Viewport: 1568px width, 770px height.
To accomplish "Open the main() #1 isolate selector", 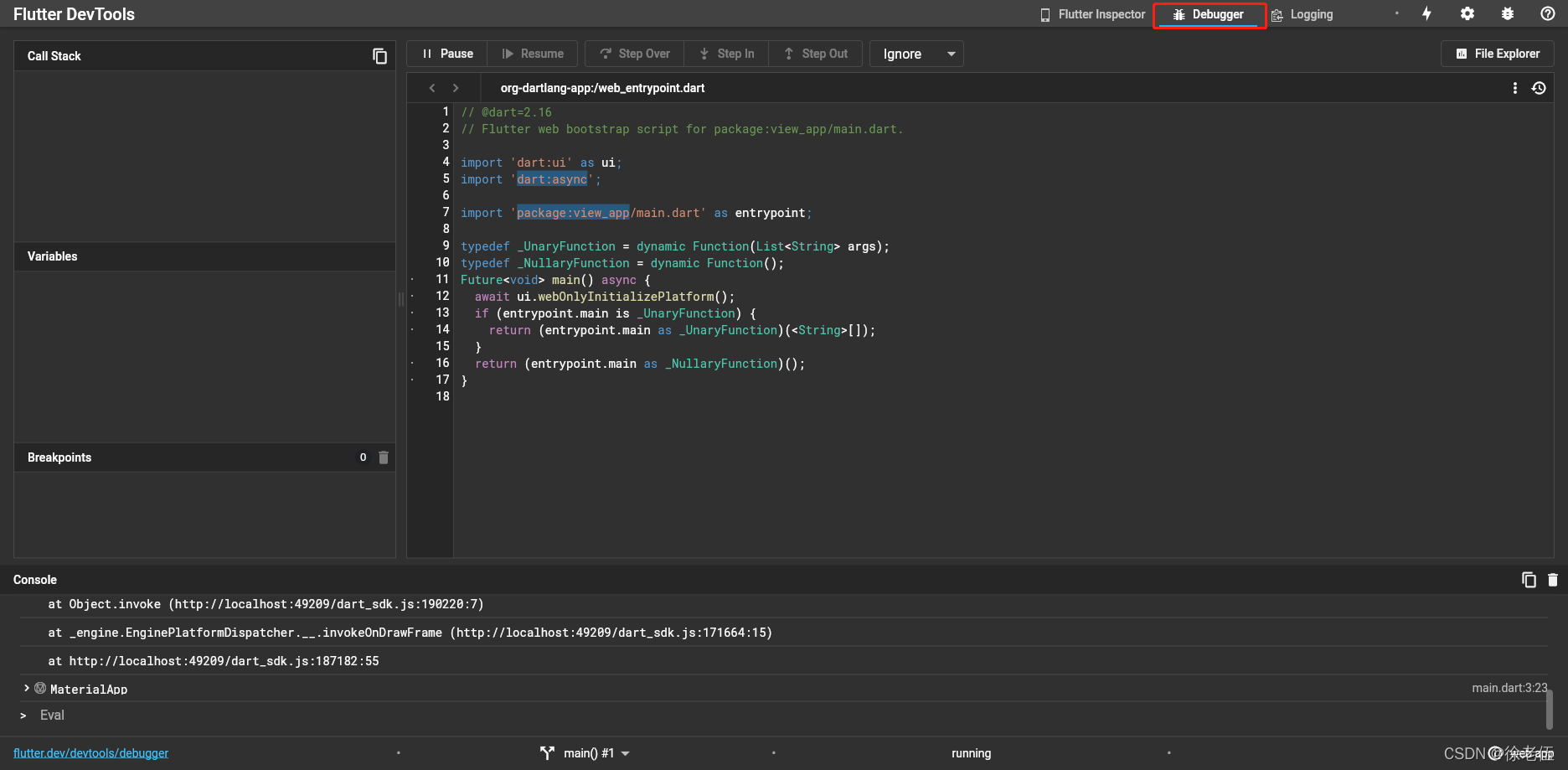I will tap(585, 753).
